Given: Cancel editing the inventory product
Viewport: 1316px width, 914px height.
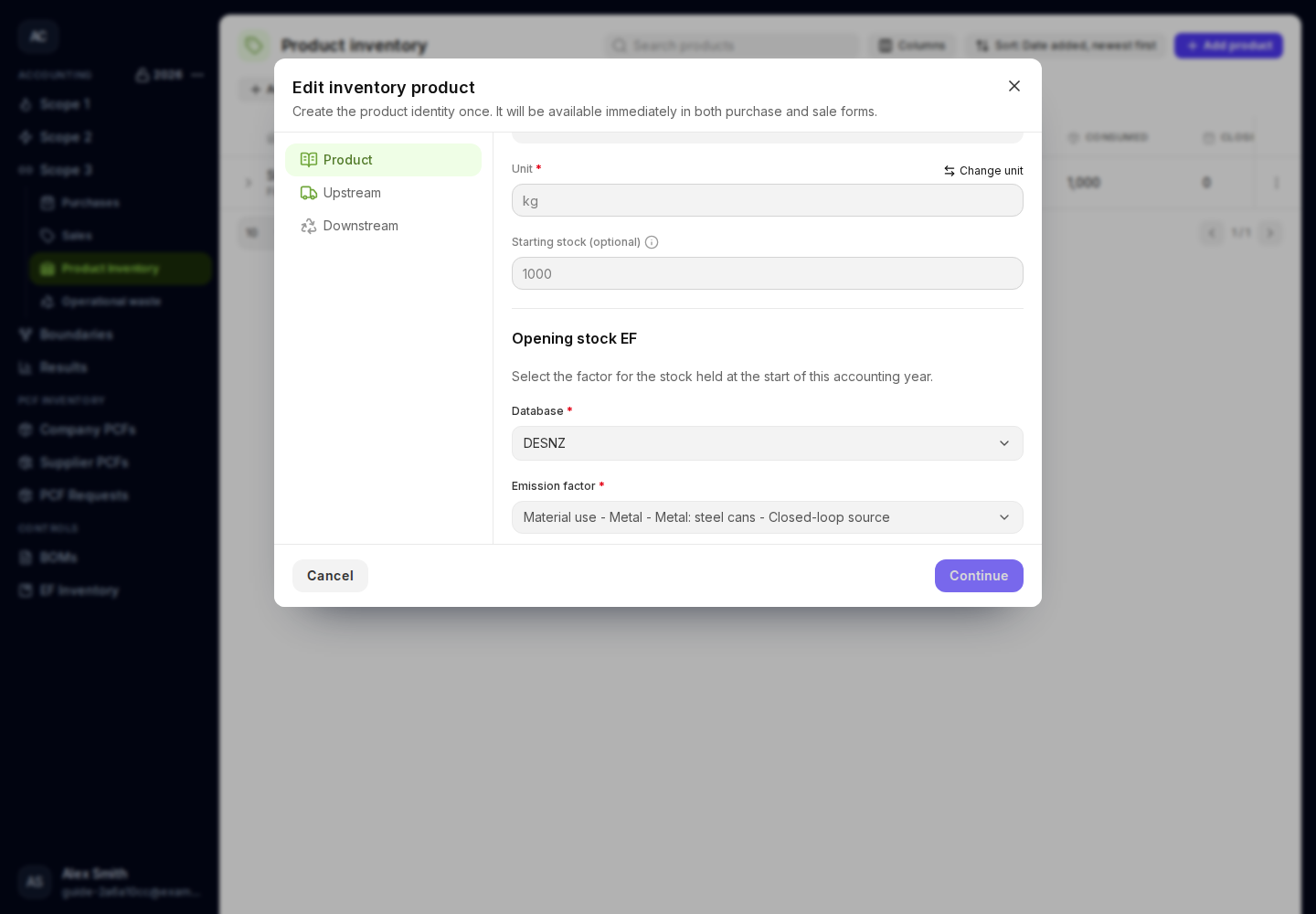Looking at the screenshot, I should click(330, 576).
